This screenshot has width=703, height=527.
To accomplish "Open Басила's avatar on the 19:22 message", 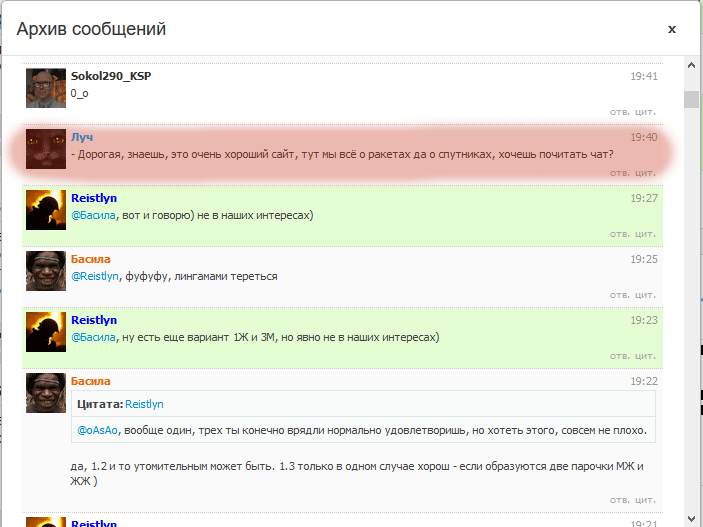I will [x=46, y=393].
